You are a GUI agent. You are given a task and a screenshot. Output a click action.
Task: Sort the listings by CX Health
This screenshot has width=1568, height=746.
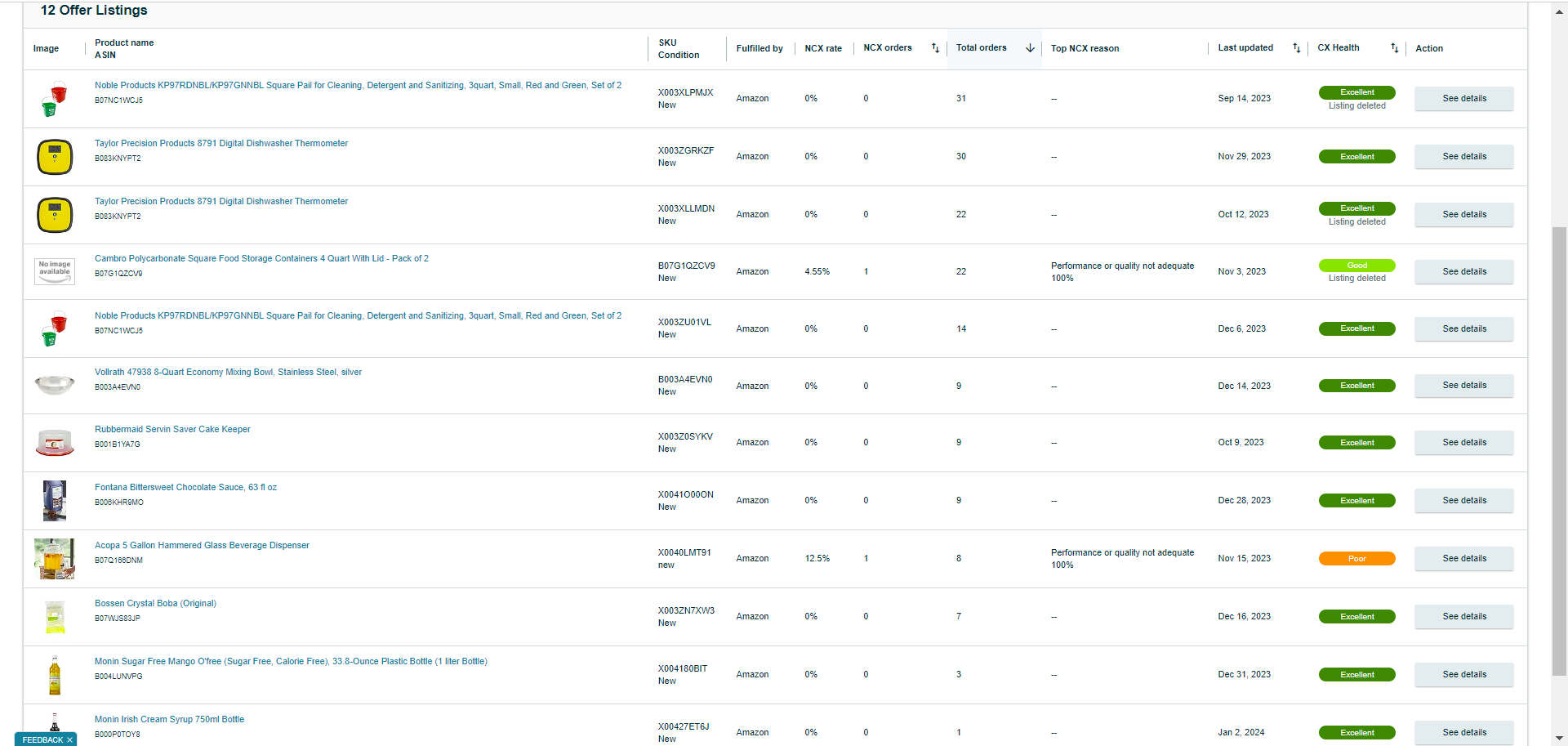click(x=1394, y=48)
